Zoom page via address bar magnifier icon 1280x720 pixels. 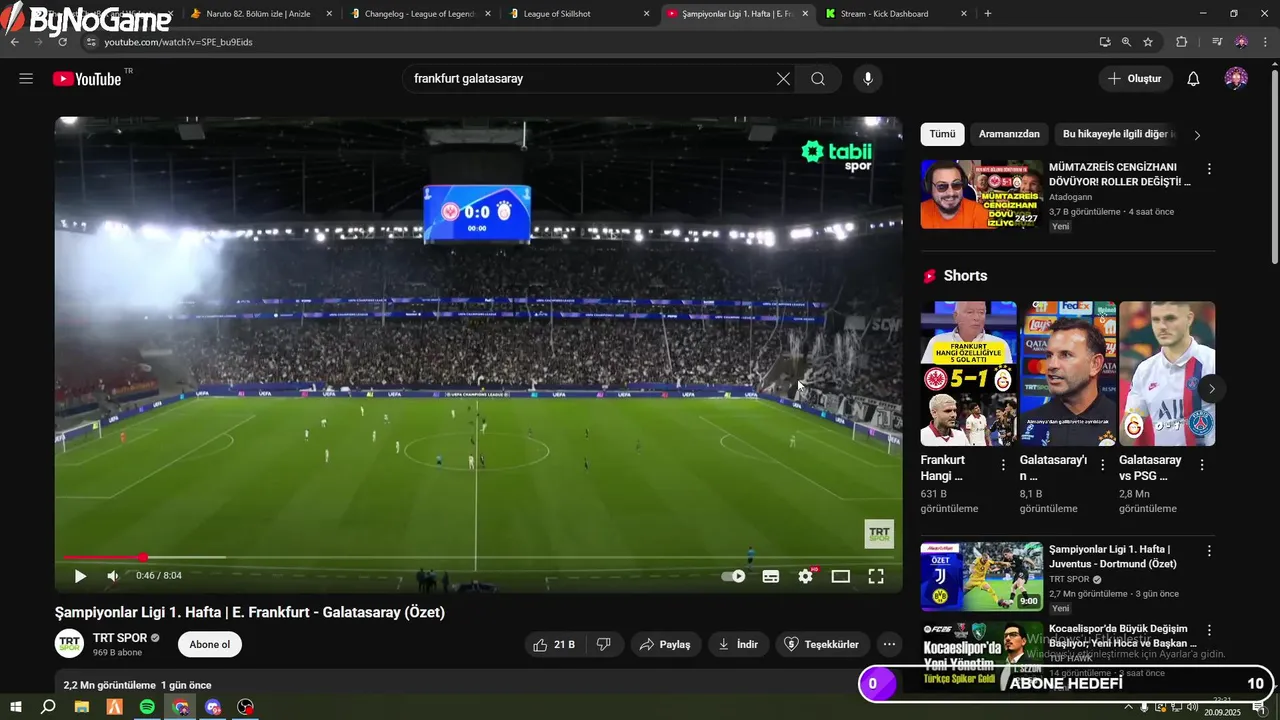click(1126, 42)
